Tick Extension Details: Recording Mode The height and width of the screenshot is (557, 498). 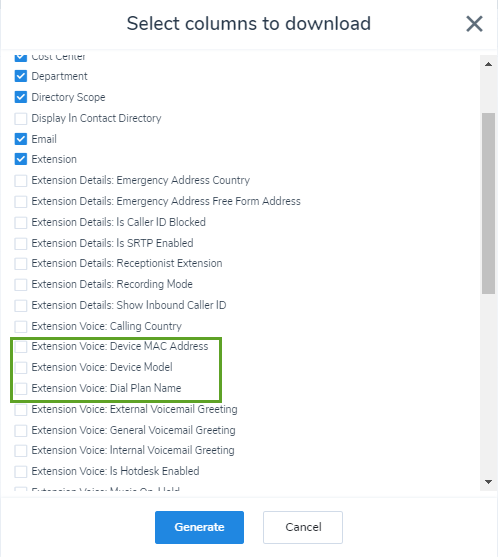click(21, 284)
